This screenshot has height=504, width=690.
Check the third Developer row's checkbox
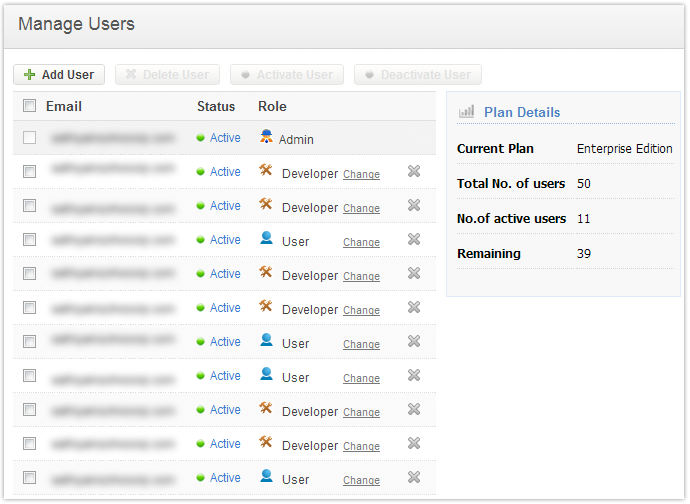[x=29, y=273]
